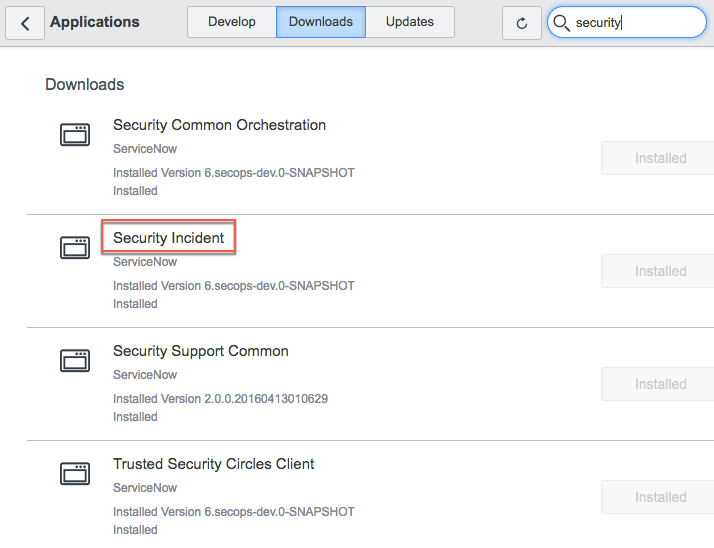Viewport: 714px width, 548px height.
Task: Open the Security Support Common title
Action: 201,351
